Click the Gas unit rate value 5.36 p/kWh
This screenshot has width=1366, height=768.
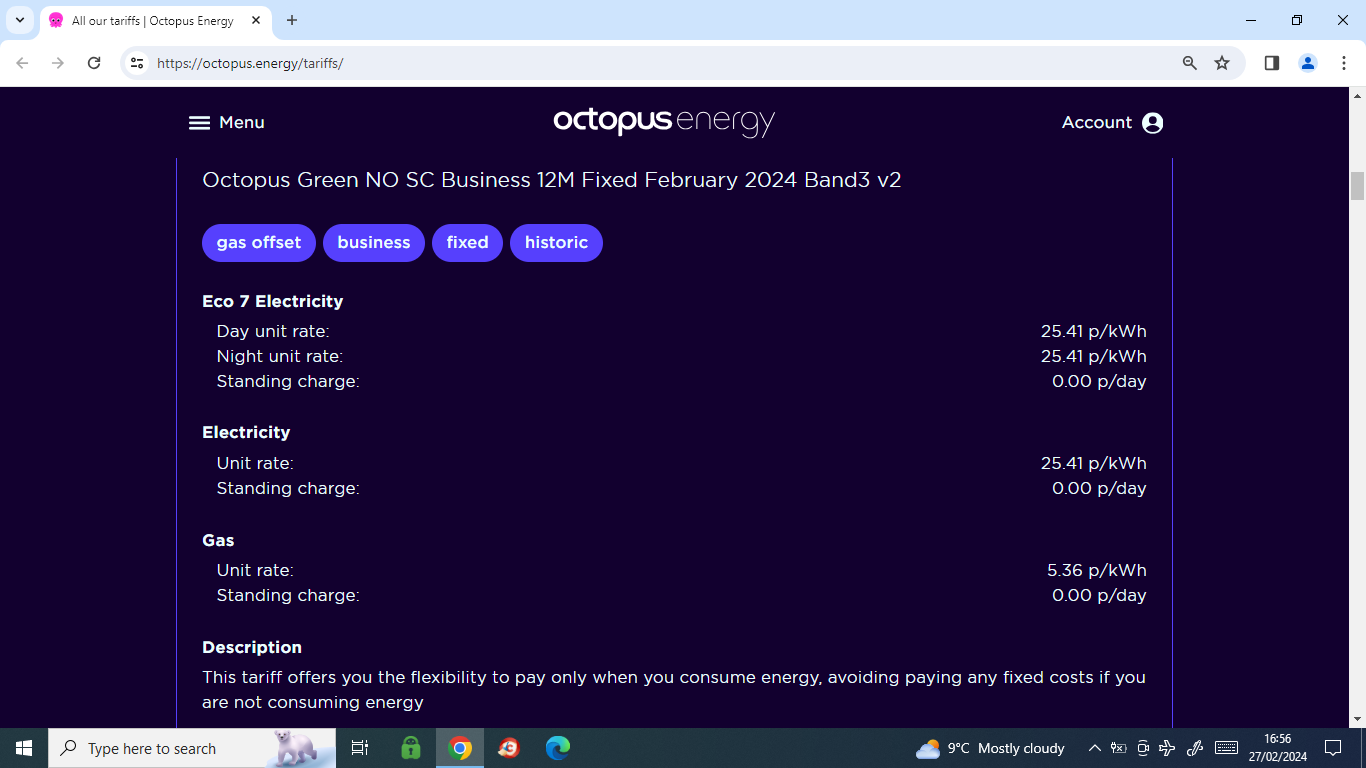click(1097, 570)
